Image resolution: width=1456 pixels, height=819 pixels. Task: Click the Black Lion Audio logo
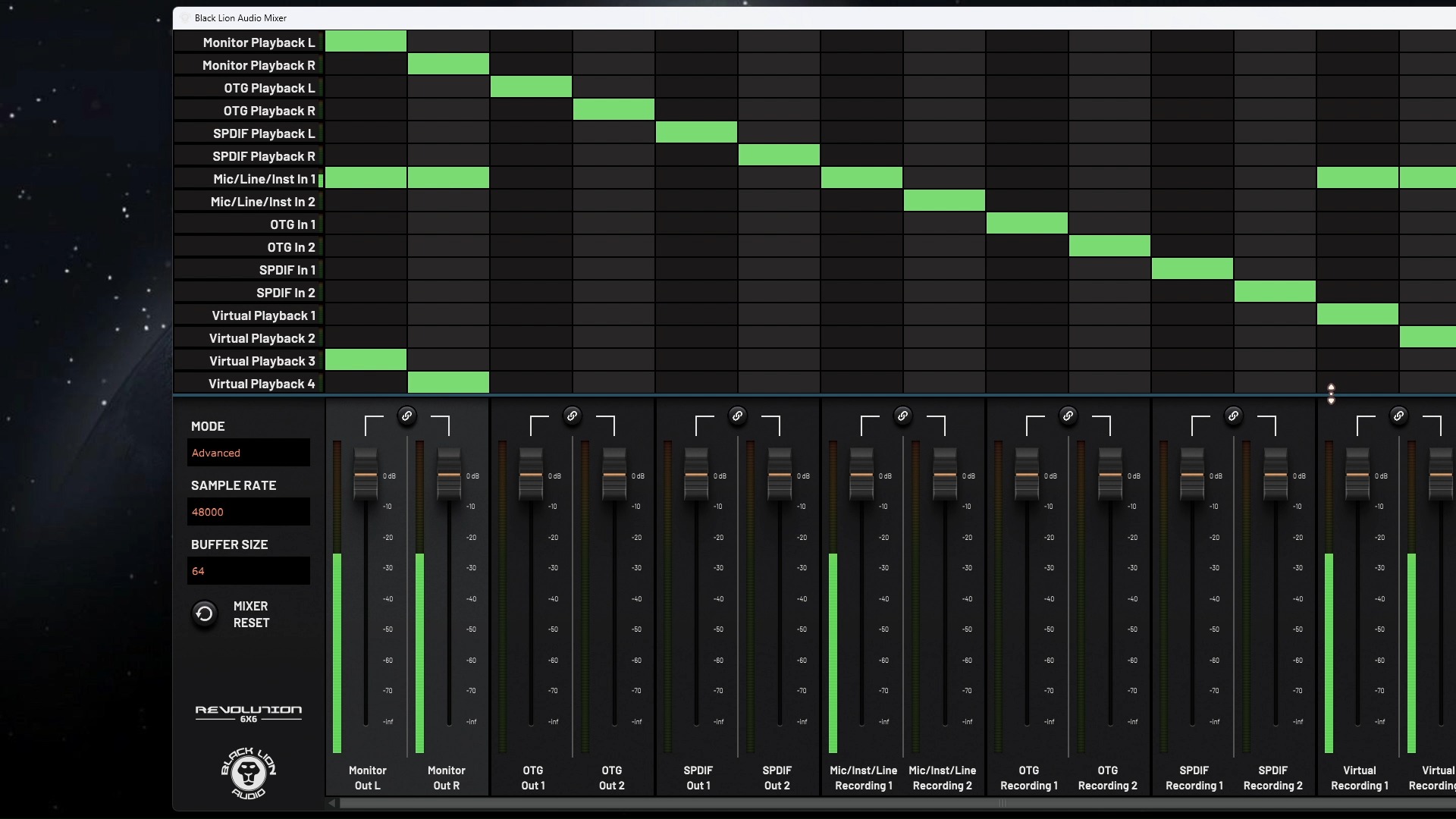coord(248,773)
